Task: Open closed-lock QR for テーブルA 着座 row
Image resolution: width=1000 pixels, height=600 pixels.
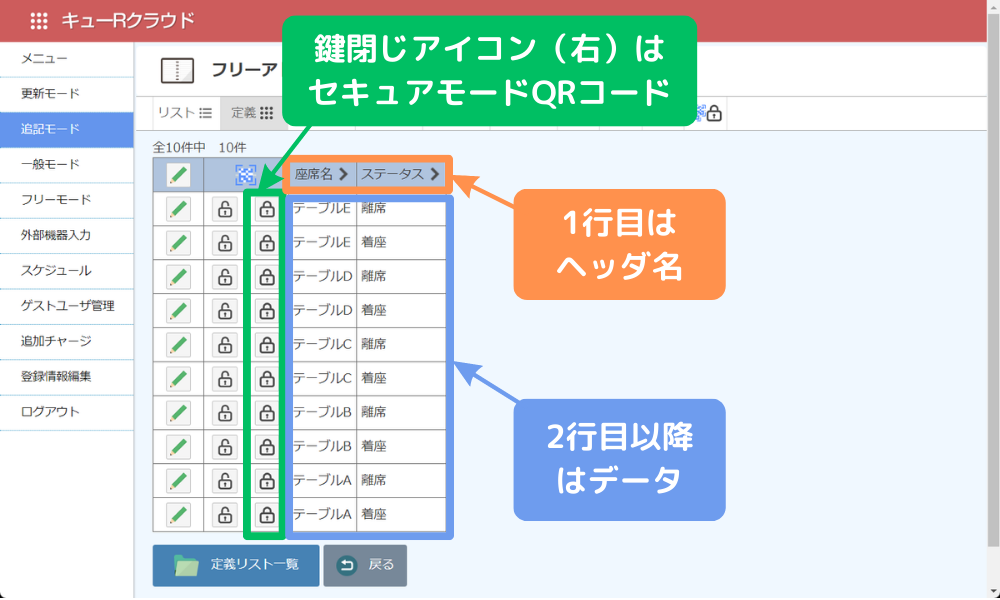Action: [x=267, y=515]
